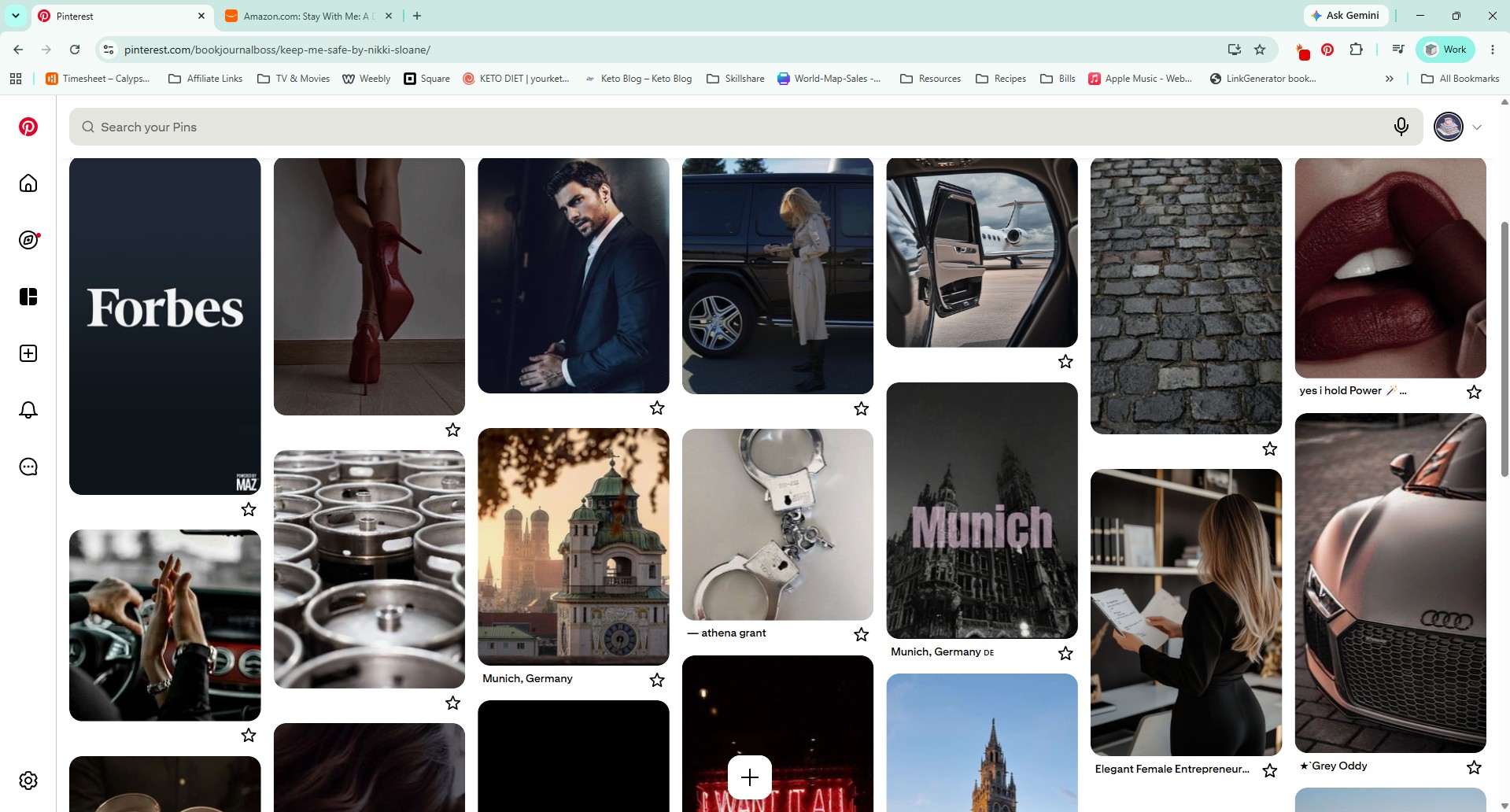The height and width of the screenshot is (812, 1510).
Task: Open the Pinterest home feed icon
Action: [x=28, y=183]
